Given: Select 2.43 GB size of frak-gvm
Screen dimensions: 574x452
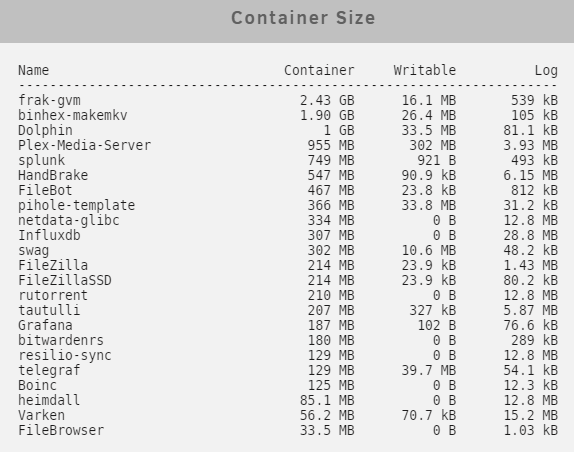Looking at the screenshot, I should pyautogui.click(x=327, y=100).
